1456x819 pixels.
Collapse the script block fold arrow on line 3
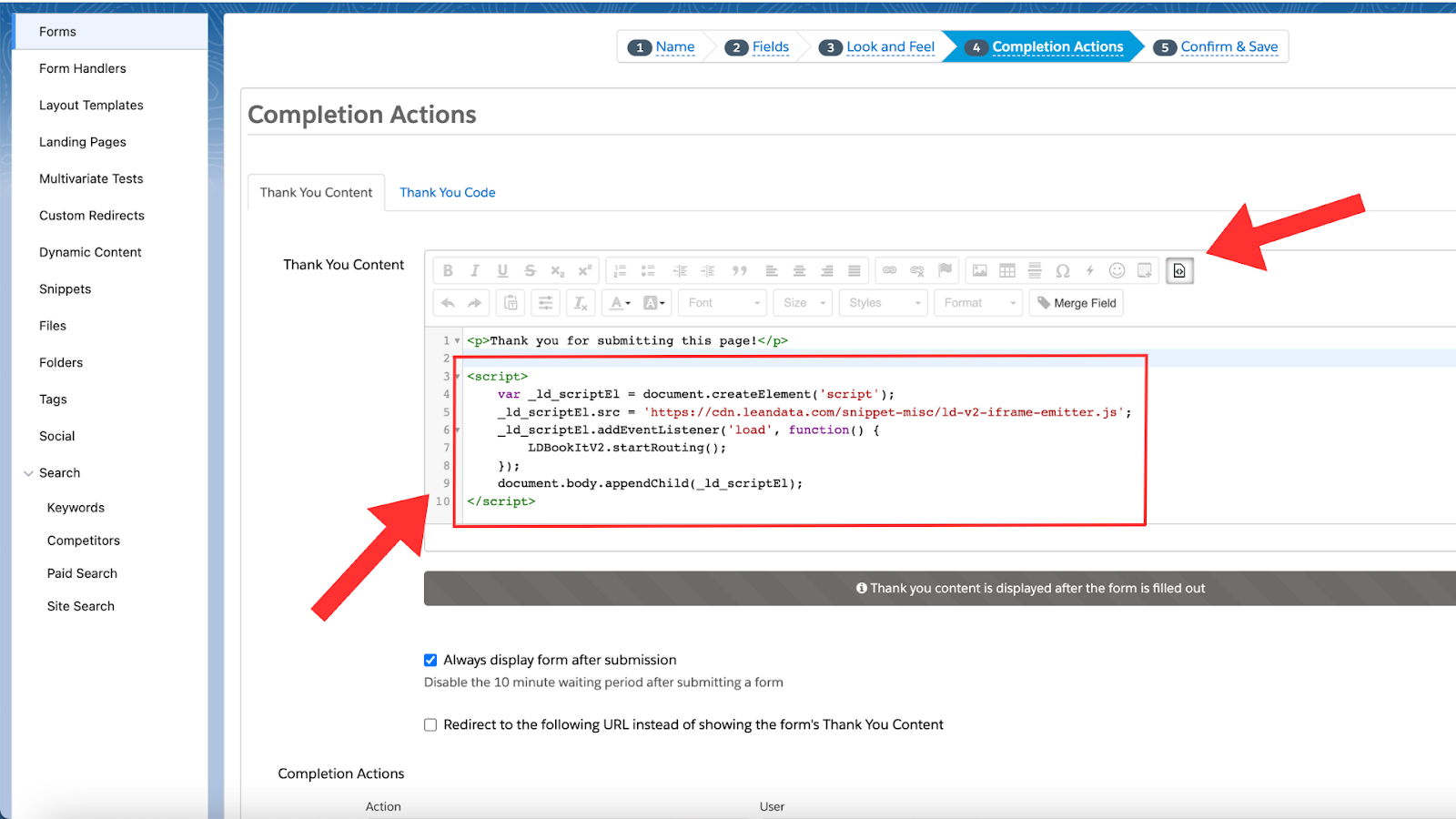(x=457, y=377)
